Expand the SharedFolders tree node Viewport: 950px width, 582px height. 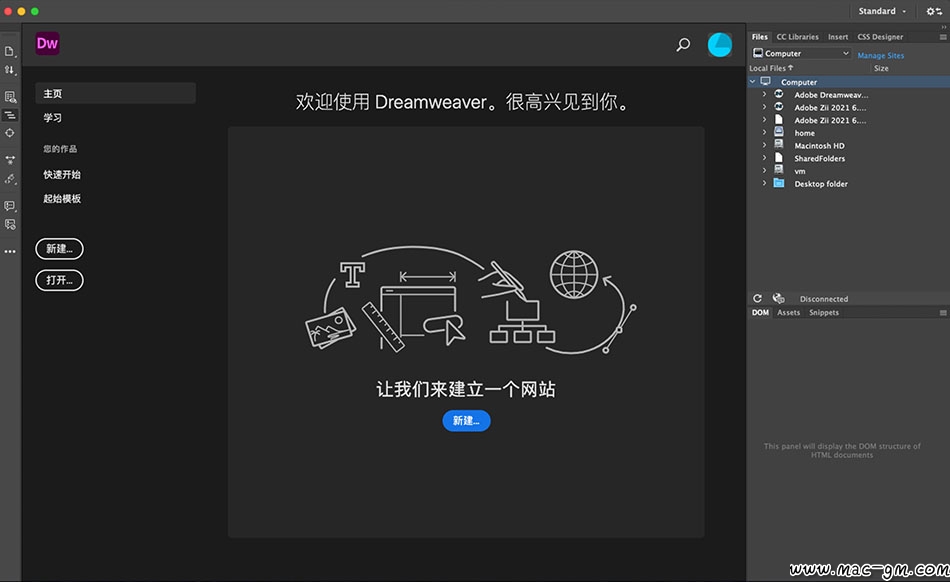coord(764,158)
